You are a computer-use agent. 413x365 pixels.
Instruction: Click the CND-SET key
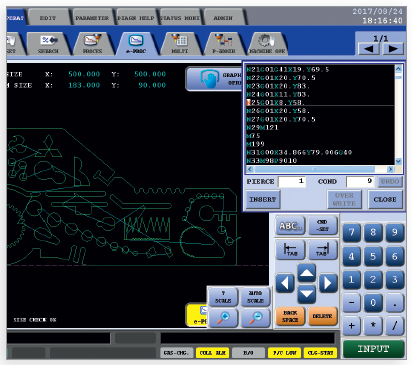[322, 226]
